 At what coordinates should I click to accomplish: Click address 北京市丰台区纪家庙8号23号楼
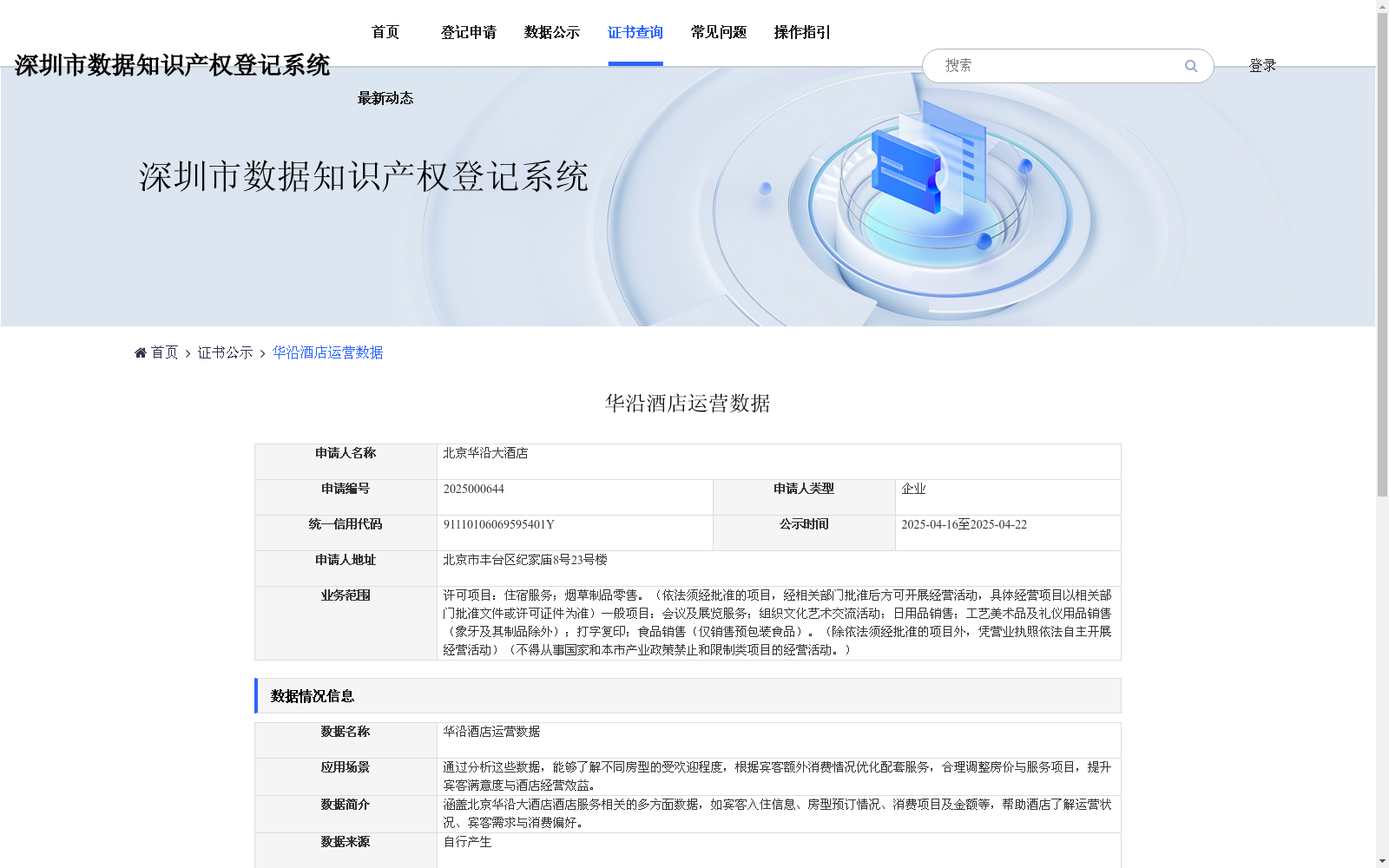pyautogui.click(x=525, y=560)
